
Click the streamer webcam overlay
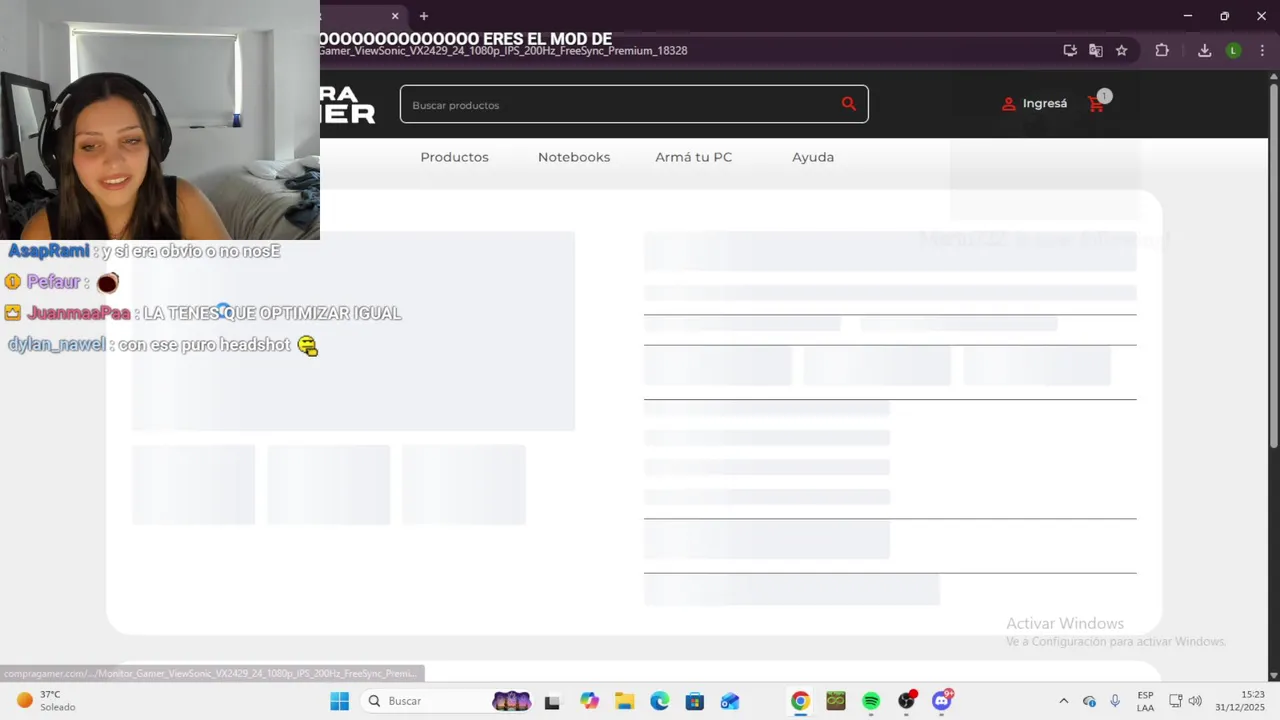[x=160, y=120]
